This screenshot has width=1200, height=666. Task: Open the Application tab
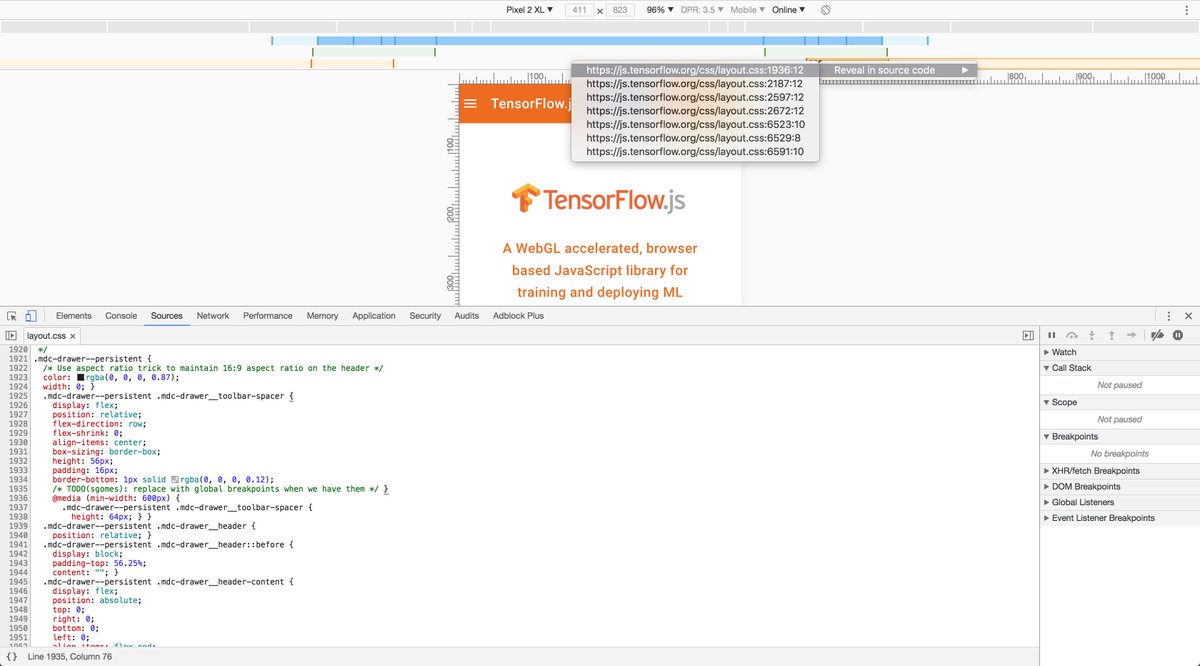tap(374, 316)
